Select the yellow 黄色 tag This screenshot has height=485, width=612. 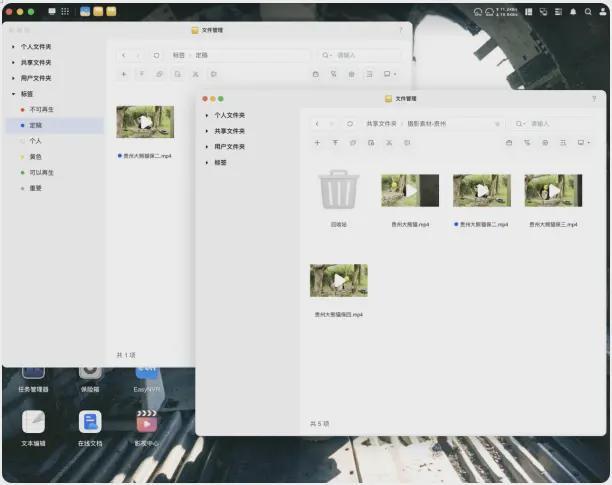[55, 156]
